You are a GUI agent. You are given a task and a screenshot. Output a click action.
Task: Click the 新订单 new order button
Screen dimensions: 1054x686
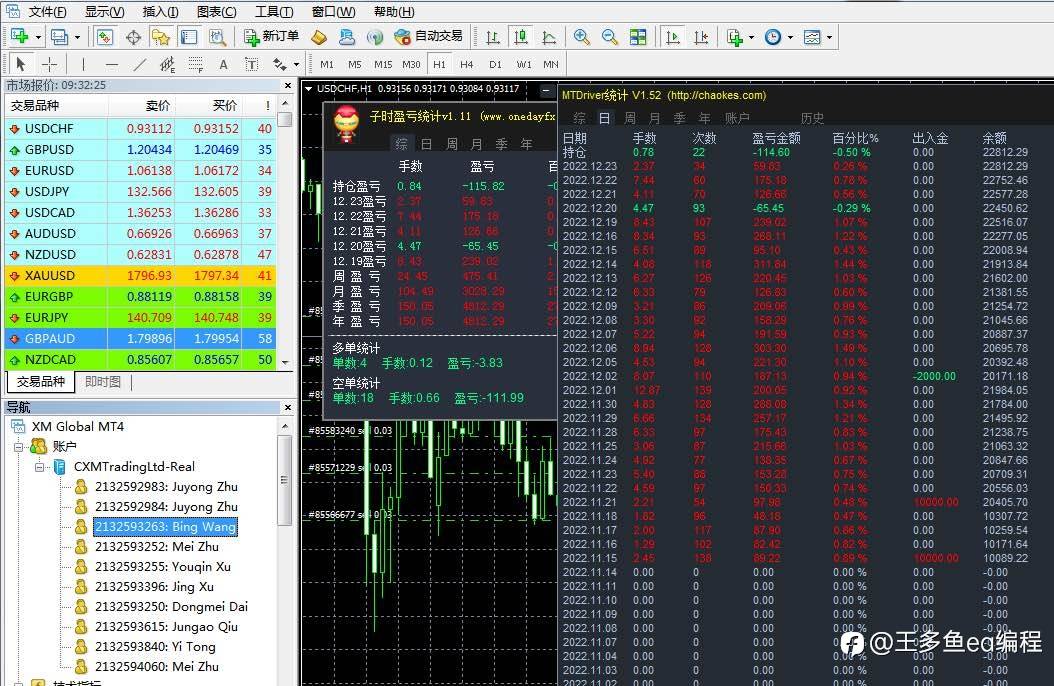click(272, 37)
